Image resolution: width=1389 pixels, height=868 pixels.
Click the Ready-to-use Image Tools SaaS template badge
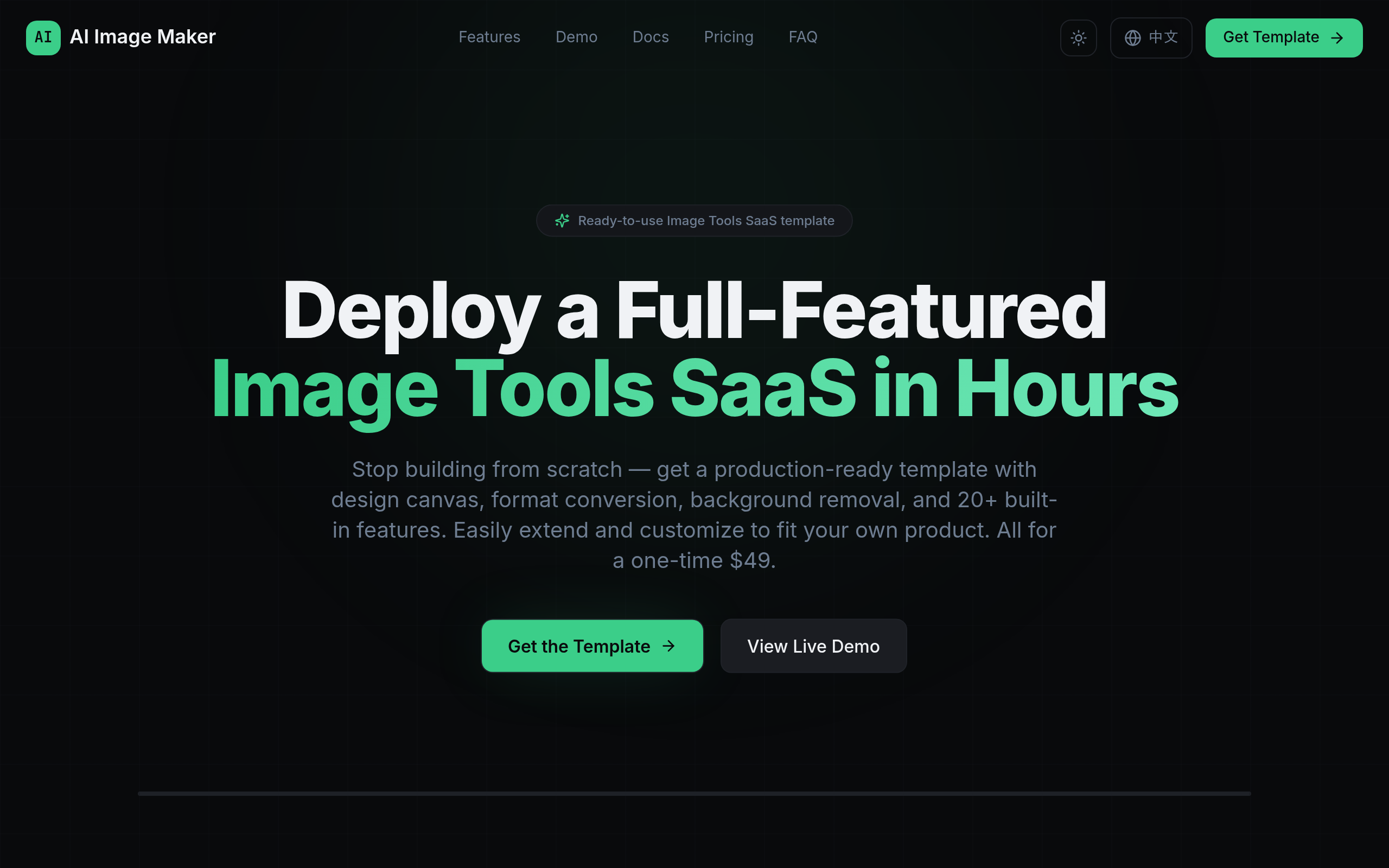694,220
